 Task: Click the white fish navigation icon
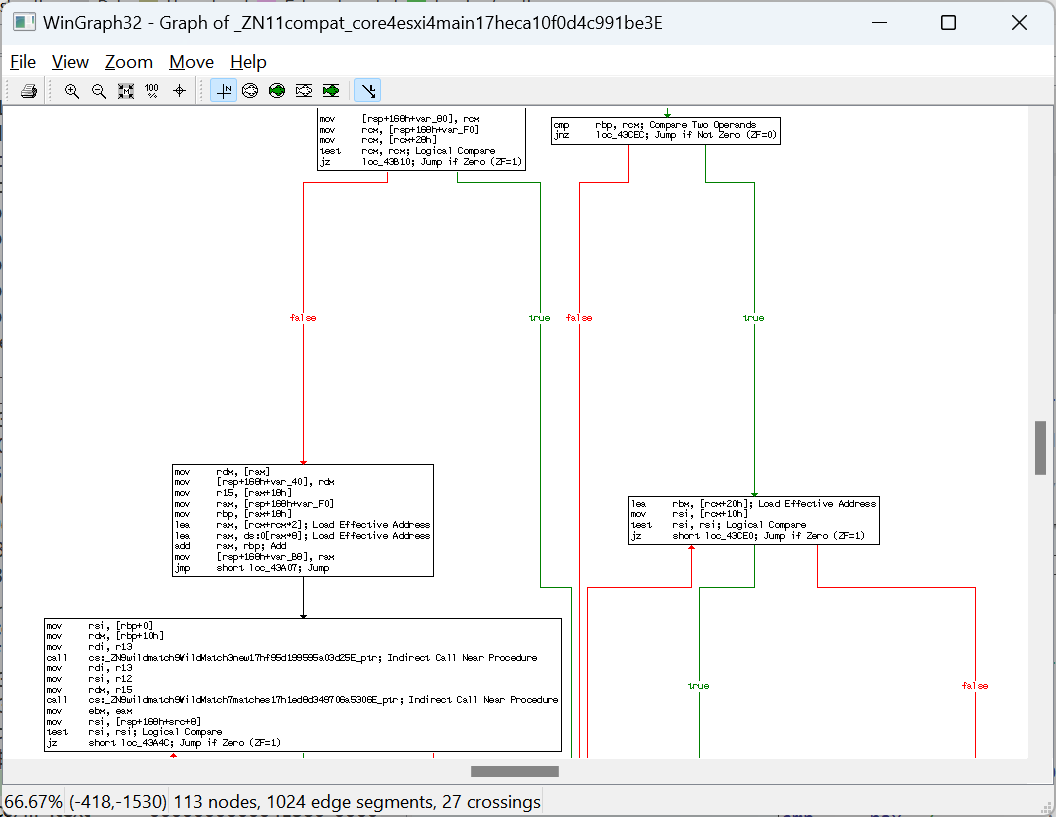(x=303, y=90)
